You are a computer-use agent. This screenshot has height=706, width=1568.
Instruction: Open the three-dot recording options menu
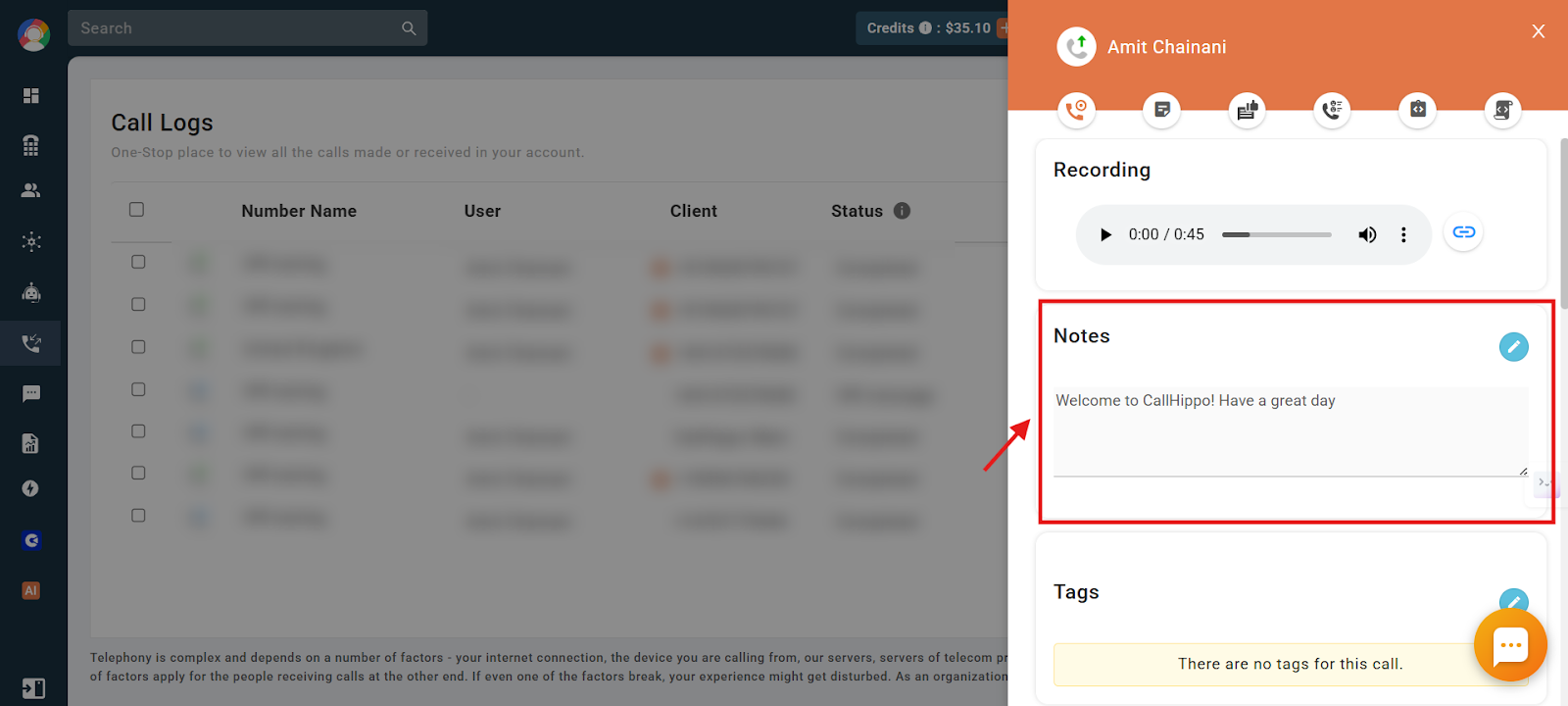pos(1403,234)
